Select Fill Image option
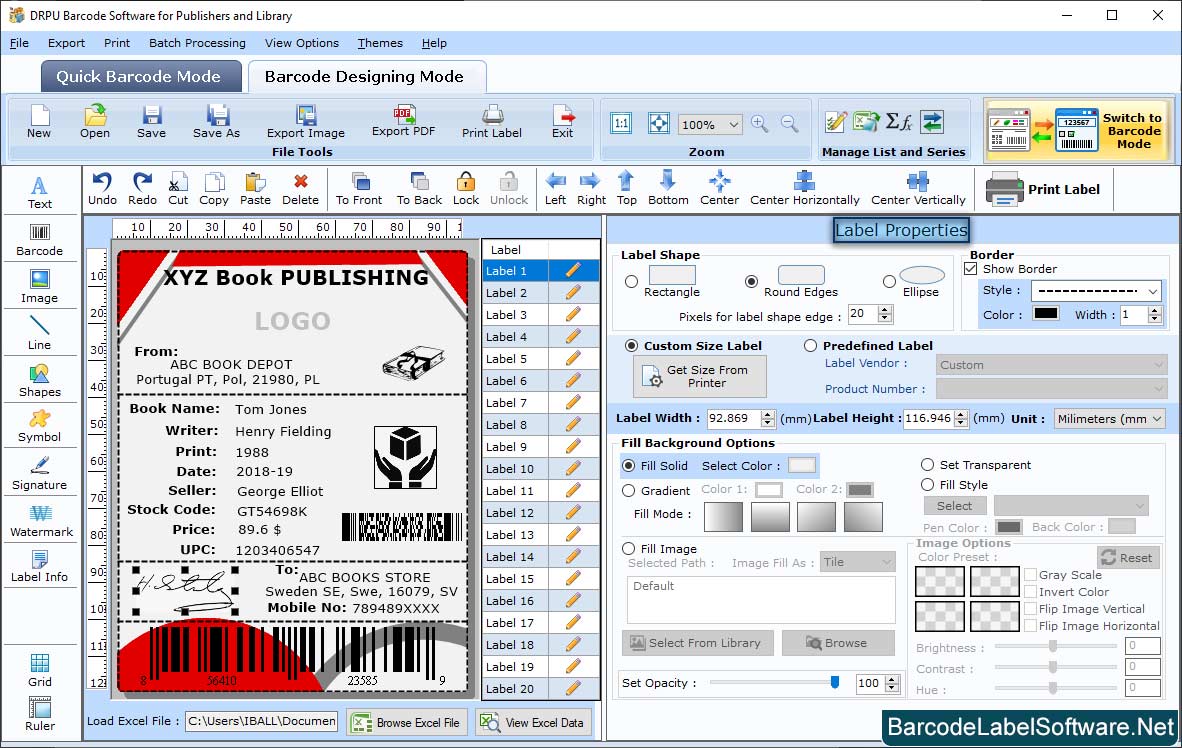The width and height of the screenshot is (1182, 748). pyautogui.click(x=629, y=548)
